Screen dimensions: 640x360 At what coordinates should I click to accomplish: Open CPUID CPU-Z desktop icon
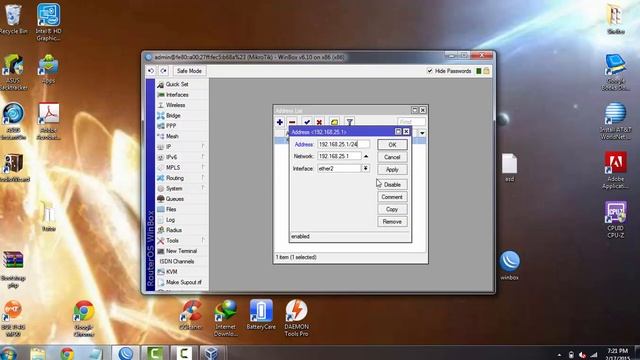616,219
